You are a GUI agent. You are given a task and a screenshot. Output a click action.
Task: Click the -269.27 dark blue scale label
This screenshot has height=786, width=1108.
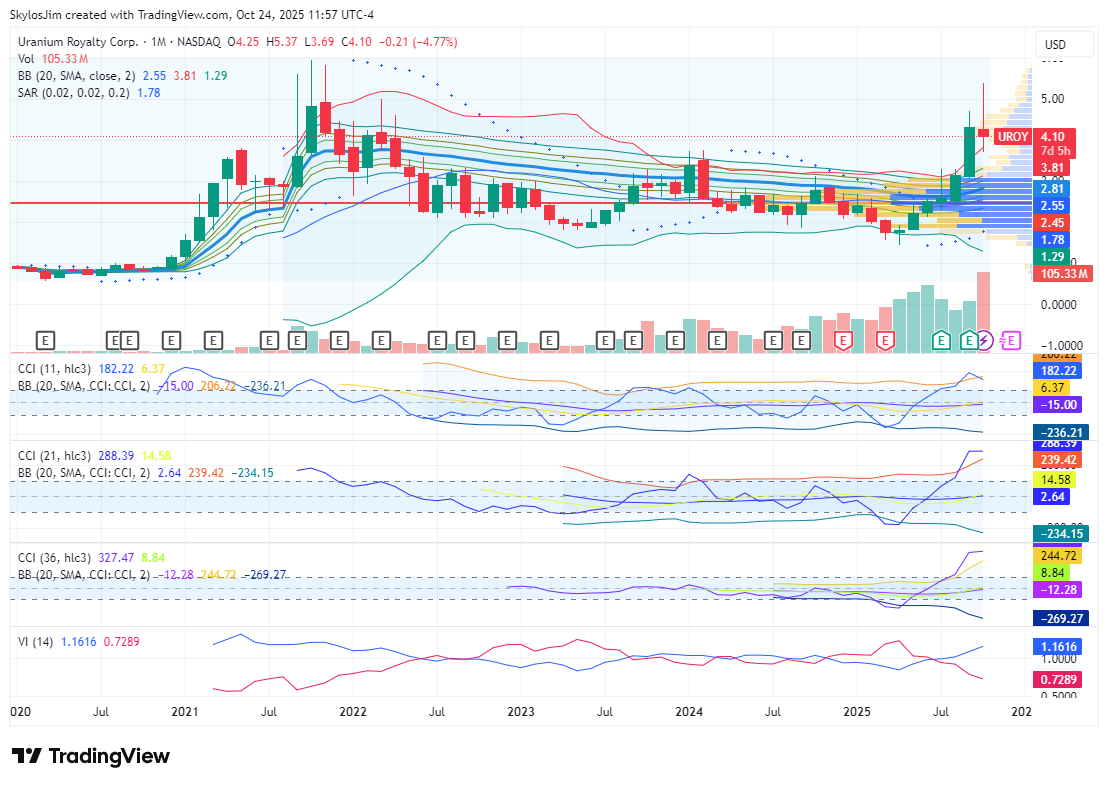click(x=1061, y=618)
